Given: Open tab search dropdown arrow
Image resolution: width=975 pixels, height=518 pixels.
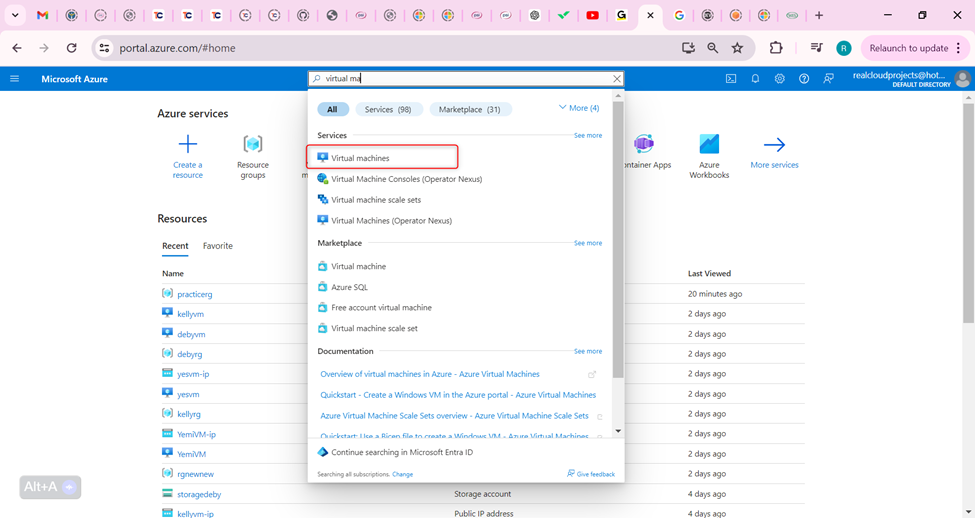Looking at the screenshot, I should (15, 16).
